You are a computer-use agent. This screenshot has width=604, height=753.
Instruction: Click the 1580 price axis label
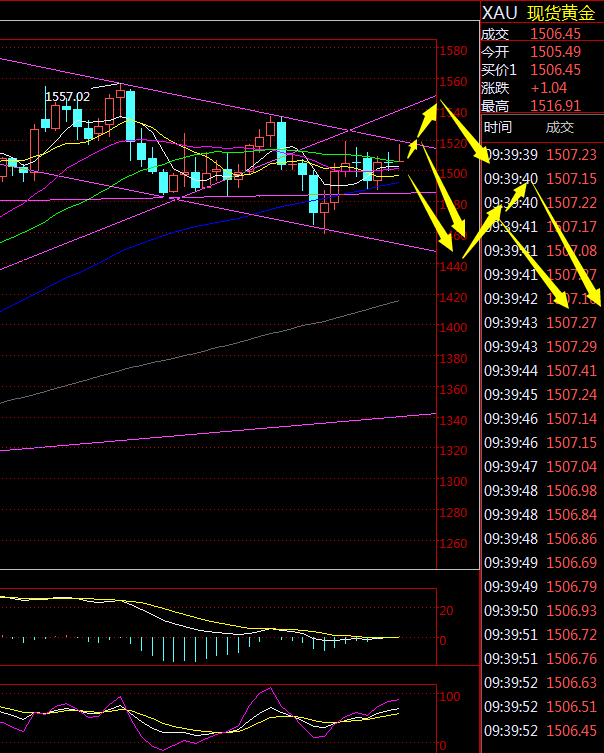453,50
